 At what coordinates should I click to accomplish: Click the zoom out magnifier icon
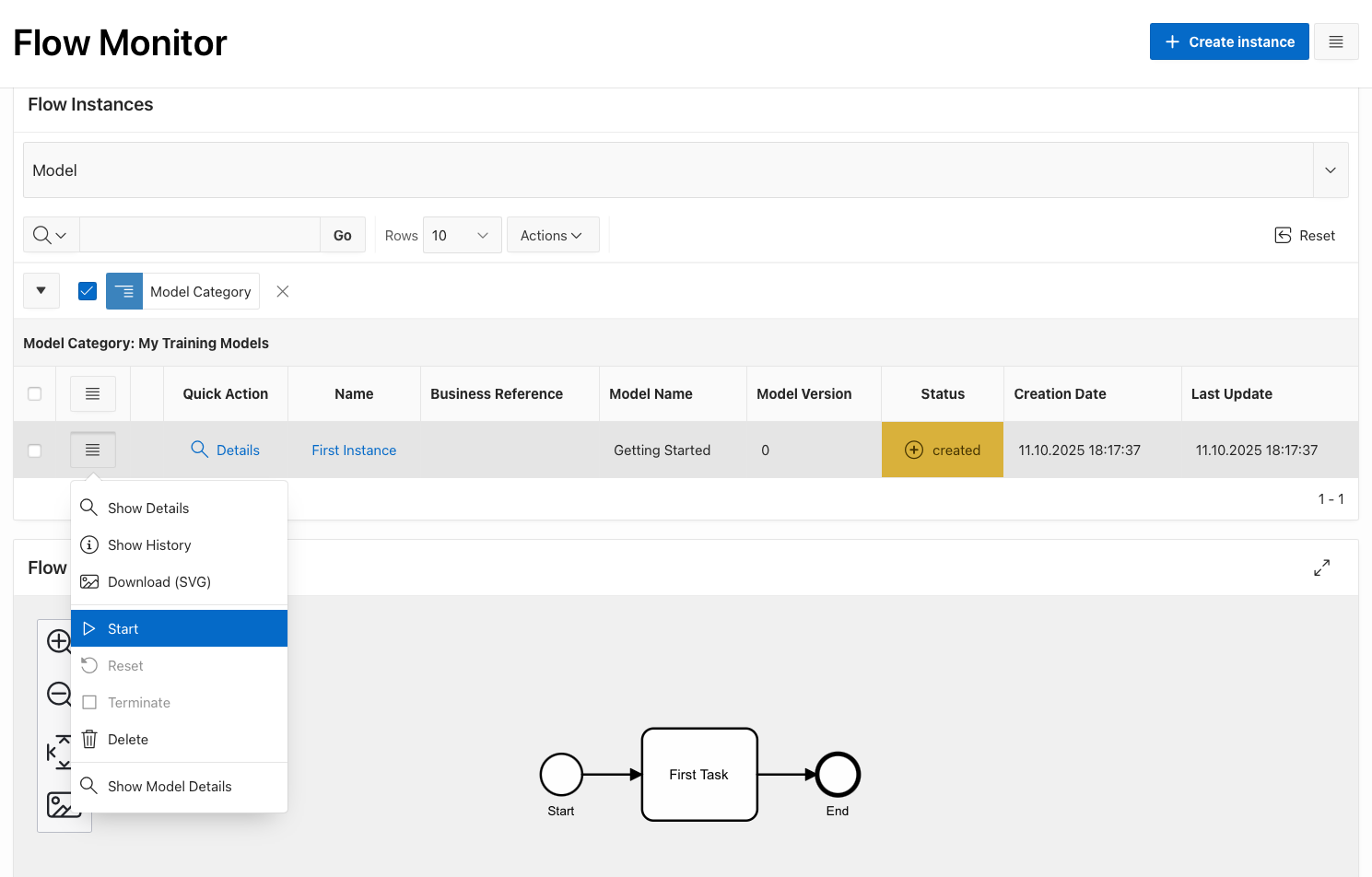coord(58,694)
